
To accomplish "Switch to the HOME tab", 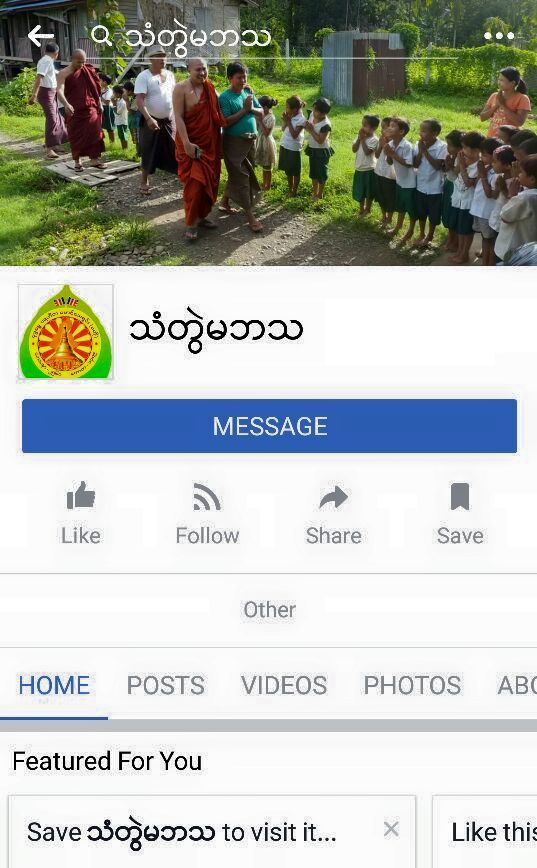I will [54, 685].
